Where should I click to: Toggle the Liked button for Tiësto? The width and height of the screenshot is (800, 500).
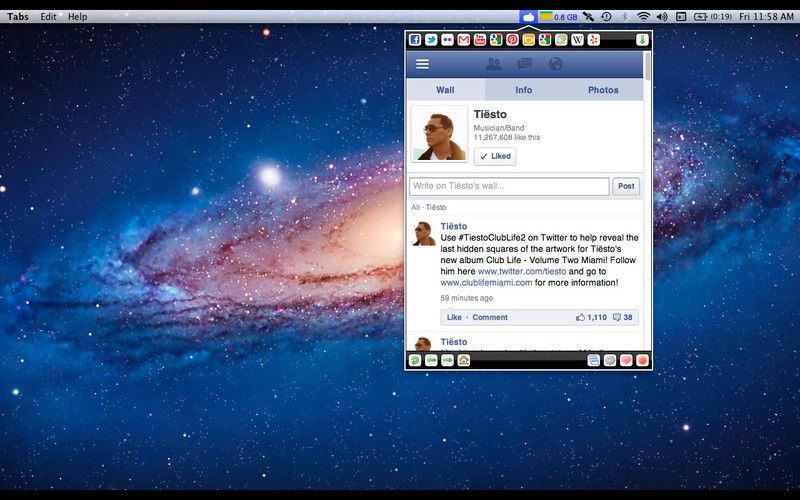pyautogui.click(x=495, y=157)
